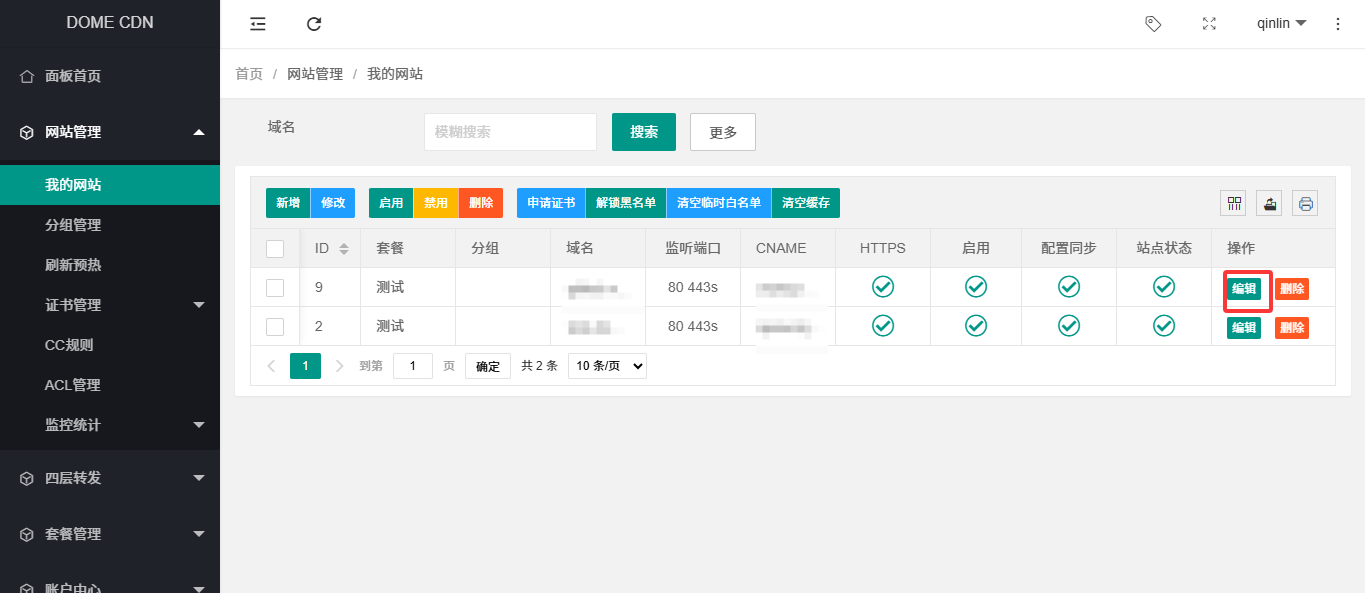The width and height of the screenshot is (1365, 593).
Task: Select the checkbox for row ID 2
Action: pos(275,327)
